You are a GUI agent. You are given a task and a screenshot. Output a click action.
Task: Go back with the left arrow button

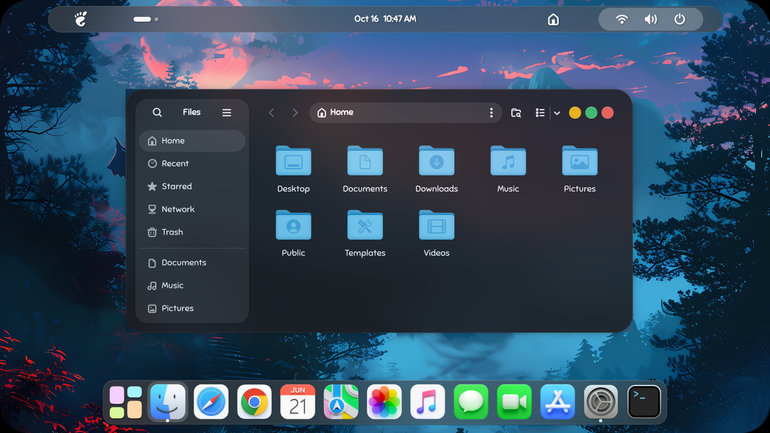tap(272, 113)
